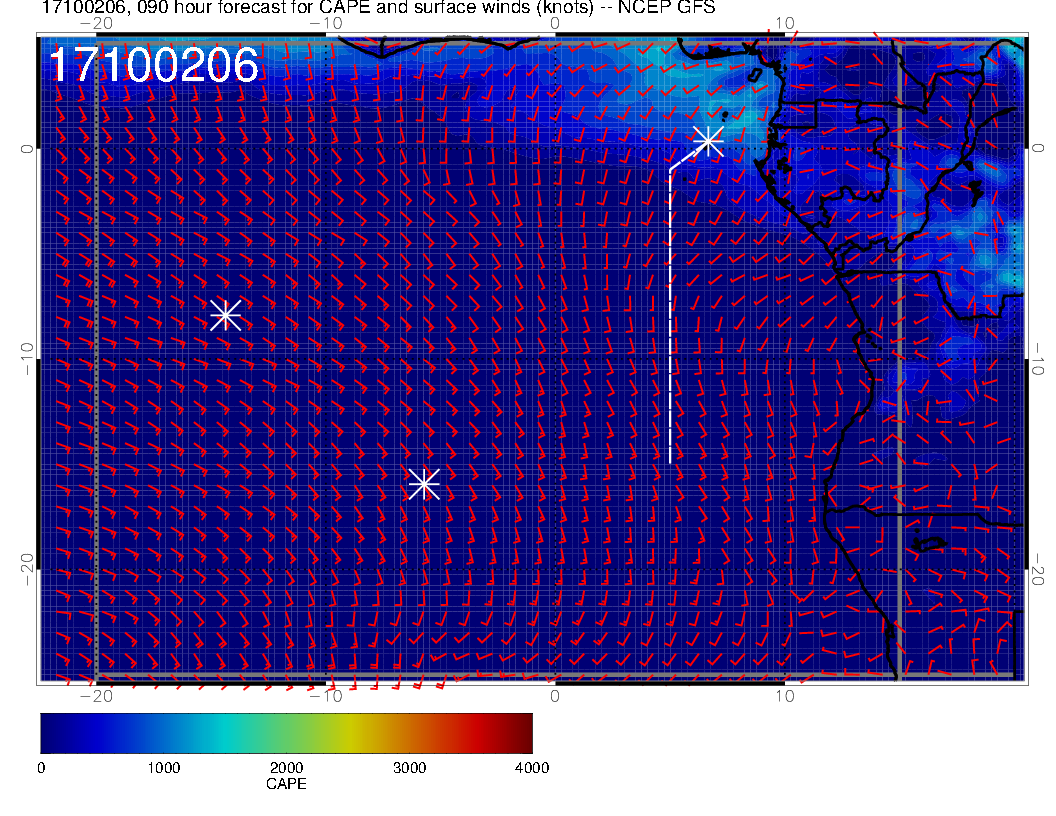1056x816 pixels.
Task: Click the white asterisk marker near the equator
Action: click(x=708, y=141)
